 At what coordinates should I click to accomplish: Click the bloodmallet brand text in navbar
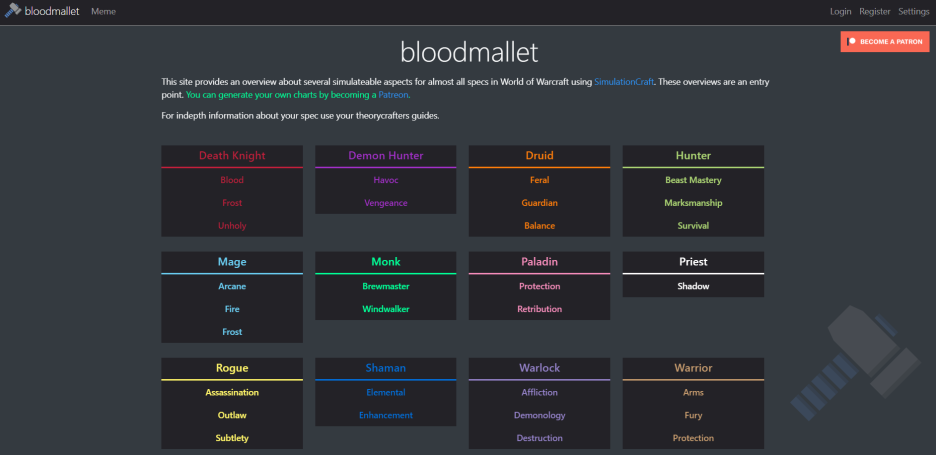click(x=52, y=11)
